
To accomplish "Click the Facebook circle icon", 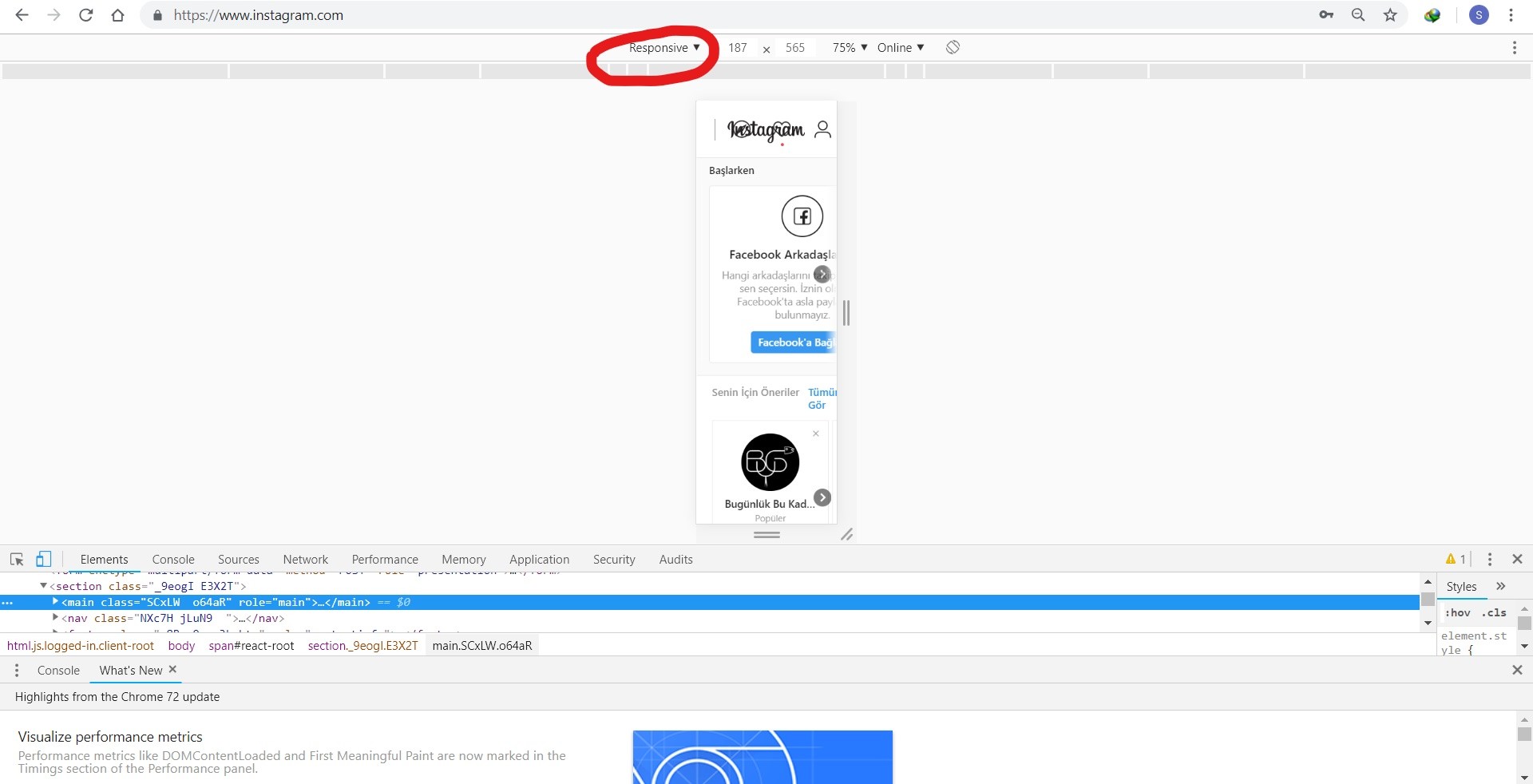I will click(802, 216).
